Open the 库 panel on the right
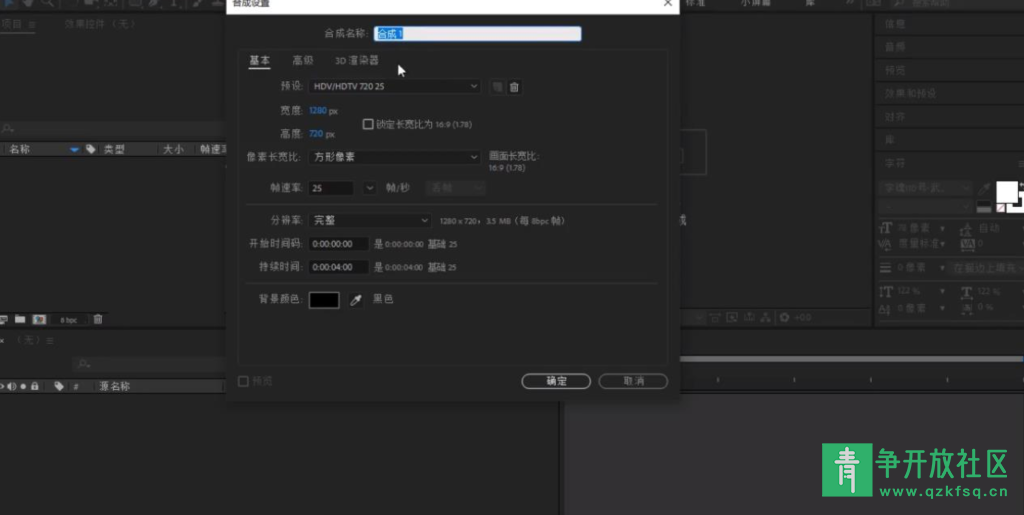Image resolution: width=1024 pixels, height=515 pixels. (x=889, y=140)
